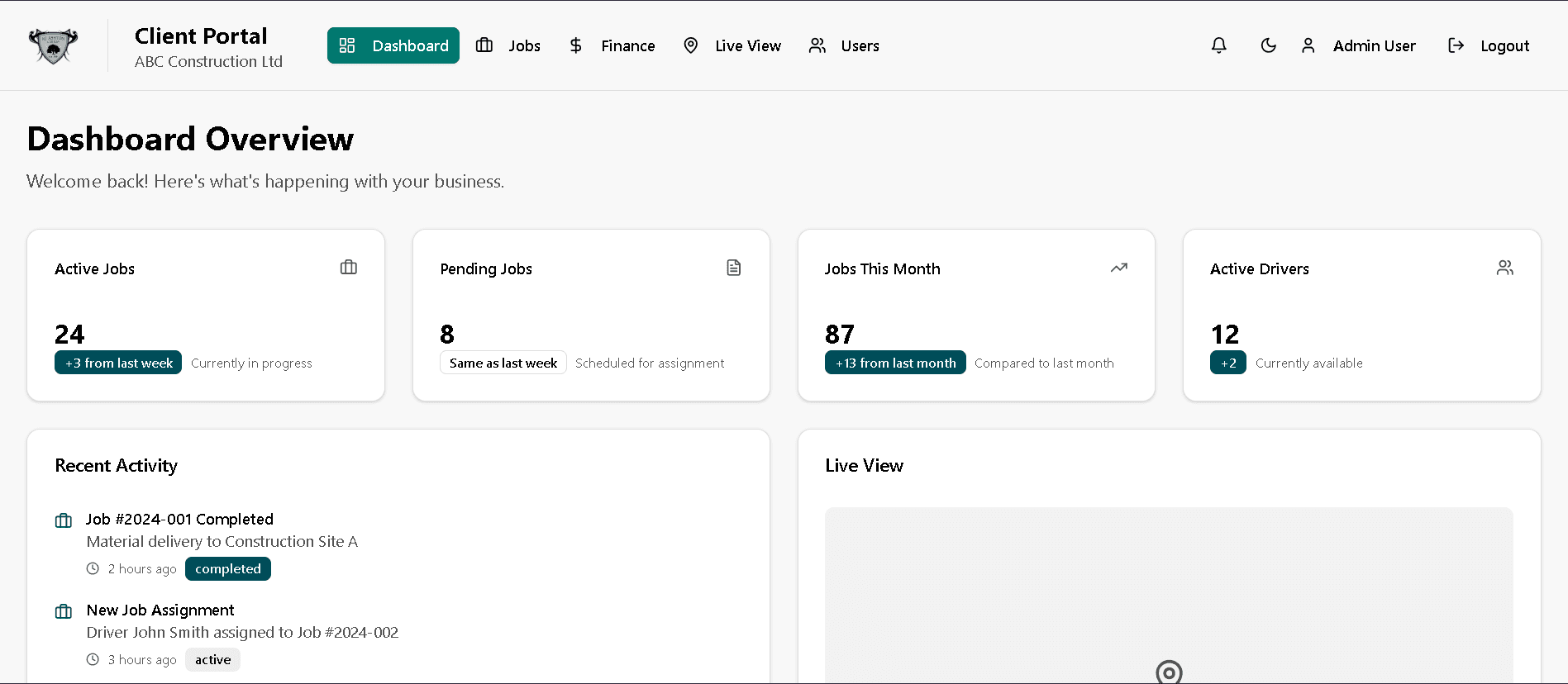Go to the Jobs section

click(x=508, y=45)
